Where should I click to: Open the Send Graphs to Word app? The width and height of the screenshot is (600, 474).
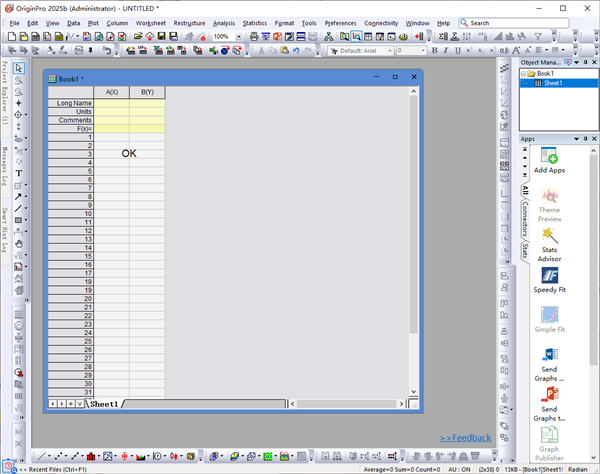click(x=549, y=365)
